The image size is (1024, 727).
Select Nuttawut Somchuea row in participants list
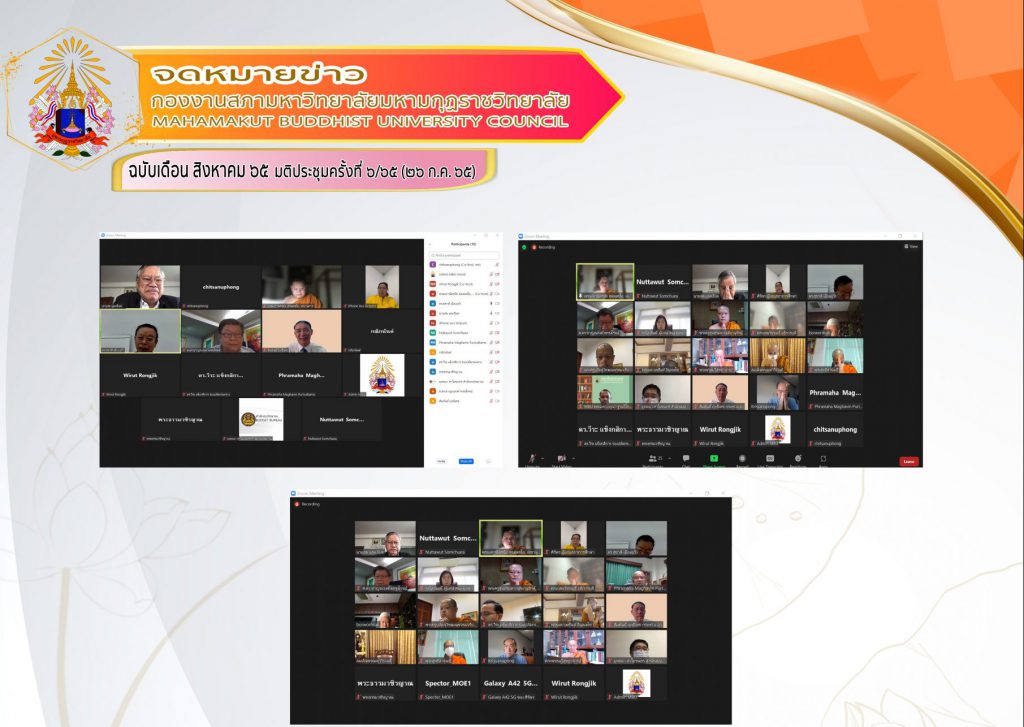coord(464,332)
